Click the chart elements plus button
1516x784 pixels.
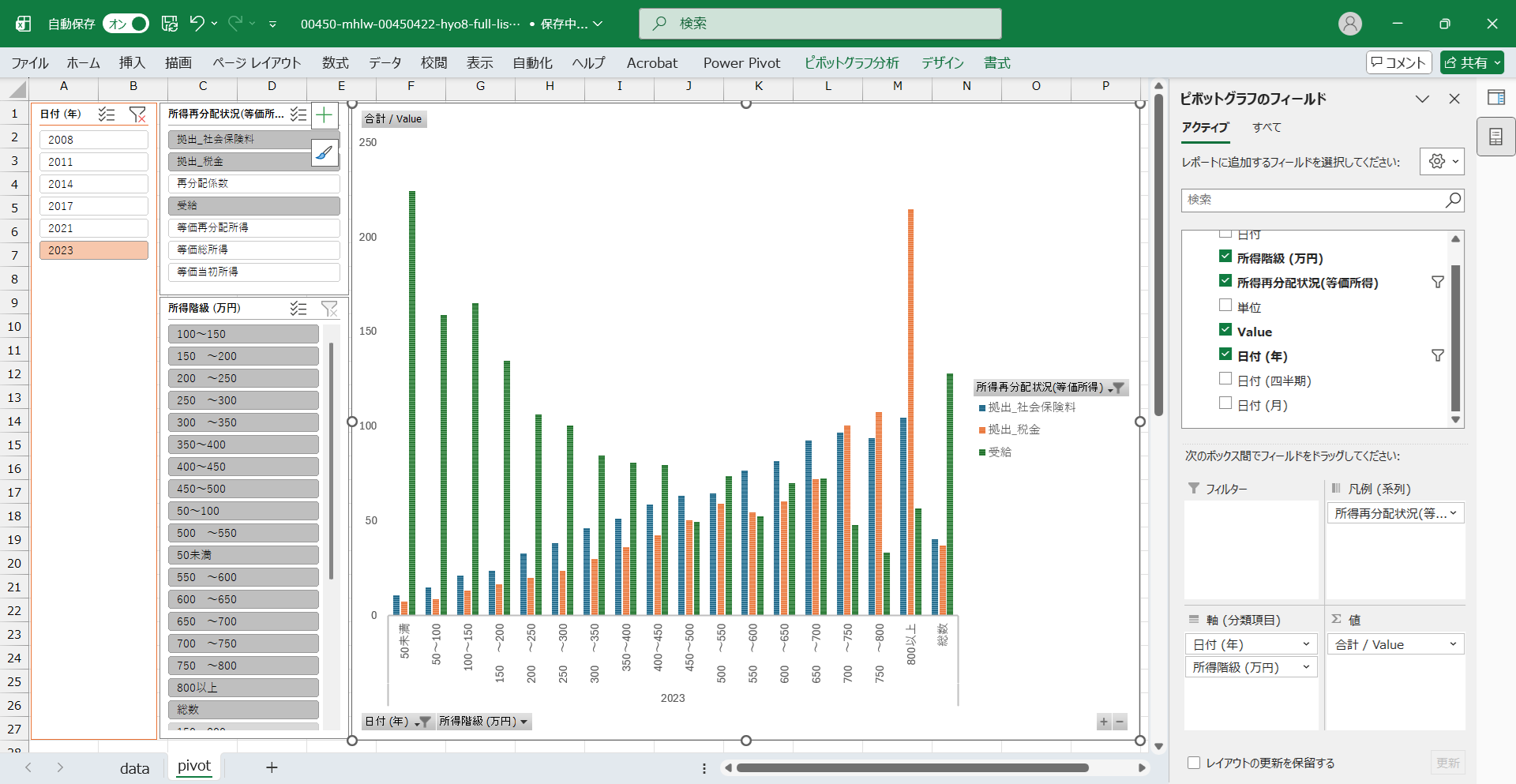325,115
